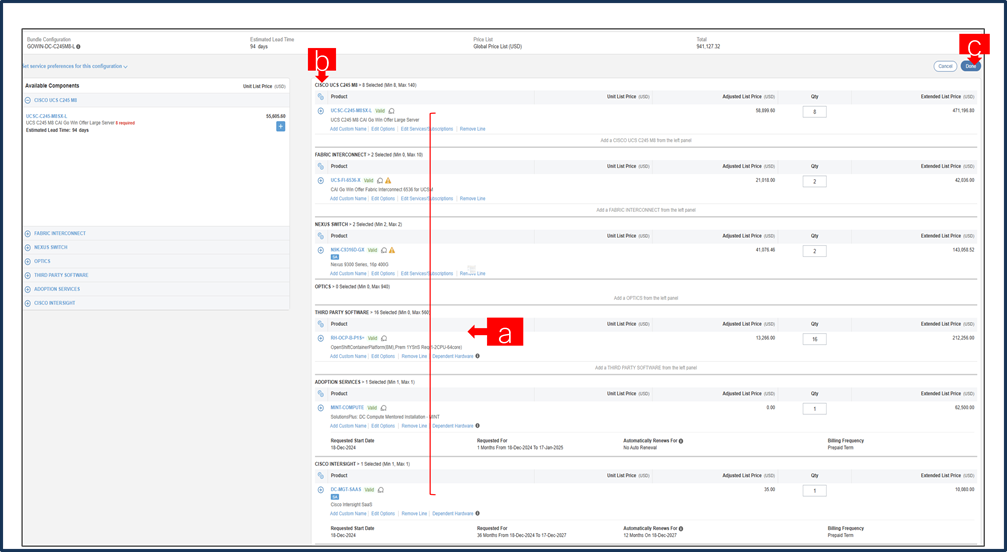The height and width of the screenshot is (552, 1007).
Task: Expand the FABRIC INTERCONNECT component group
Action: [x=28, y=234]
